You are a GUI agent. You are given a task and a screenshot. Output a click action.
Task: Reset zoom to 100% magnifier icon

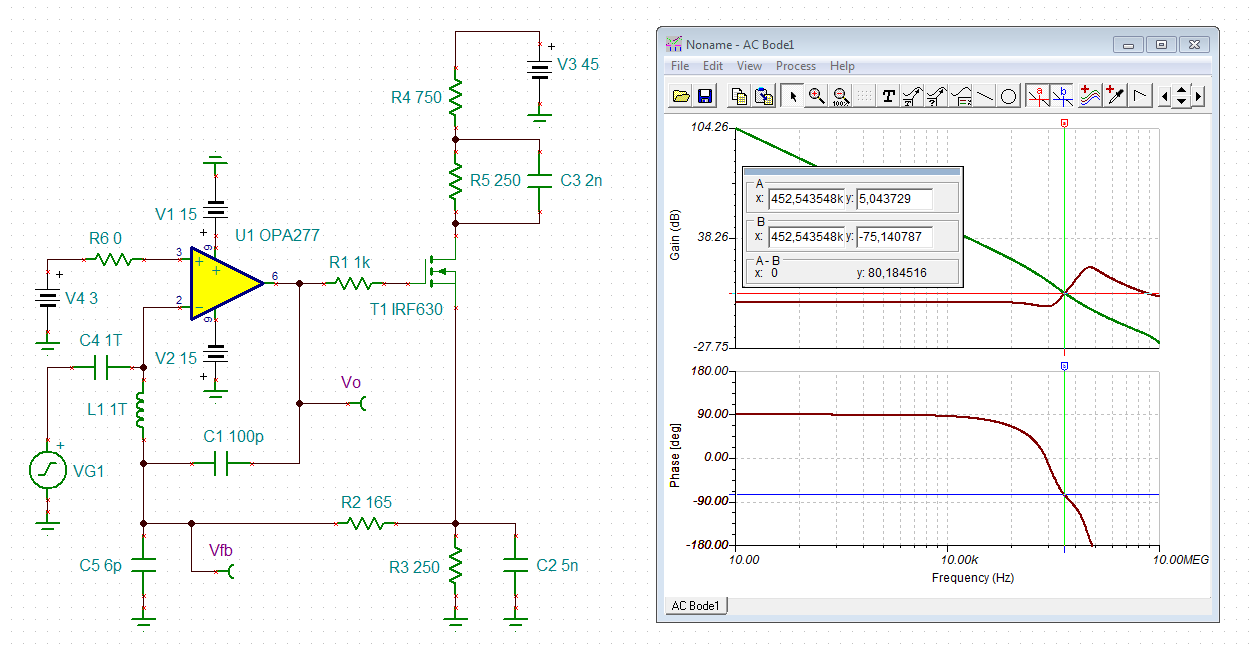(840, 96)
